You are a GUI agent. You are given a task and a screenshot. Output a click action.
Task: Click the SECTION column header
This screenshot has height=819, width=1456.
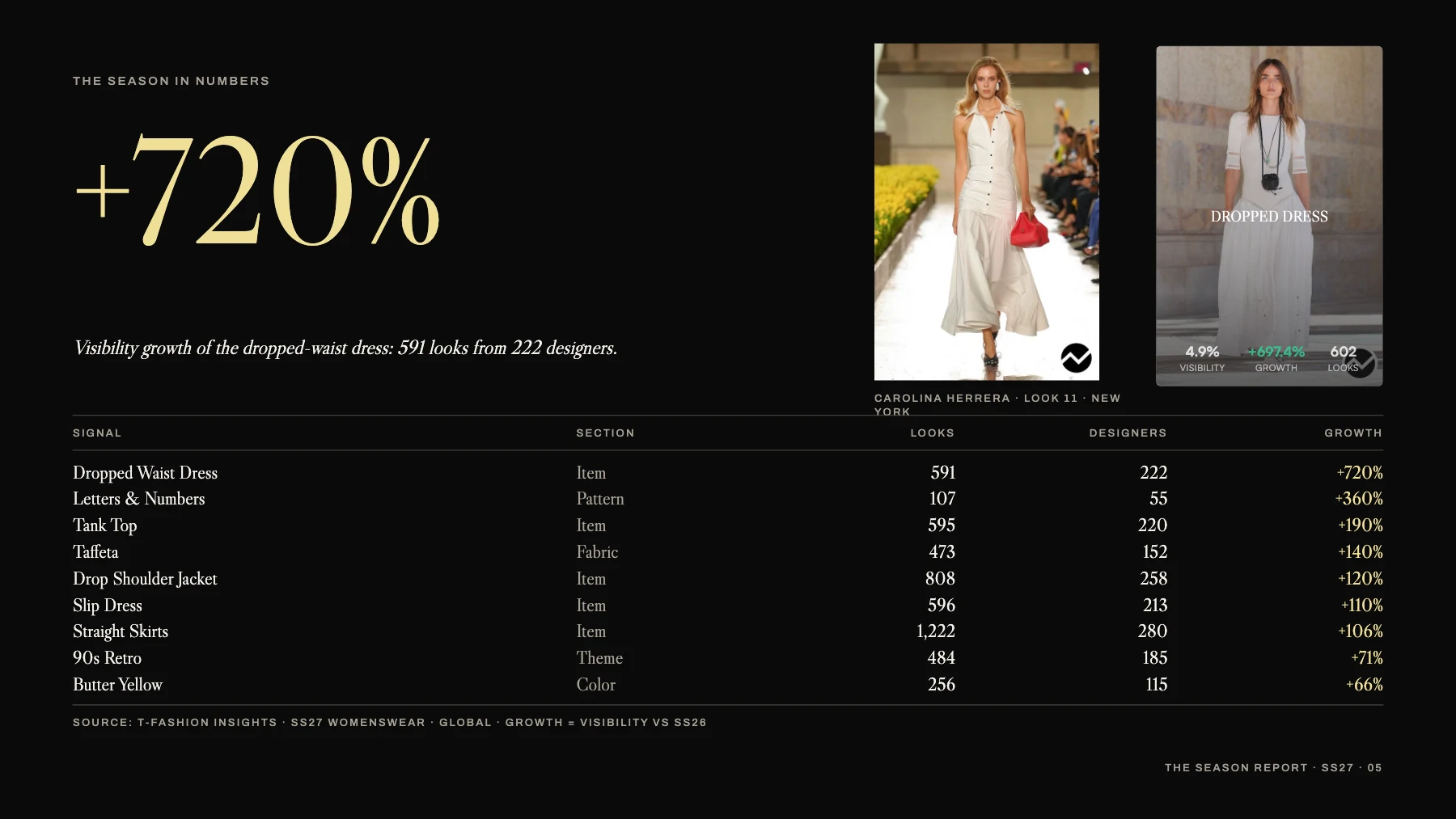[605, 433]
